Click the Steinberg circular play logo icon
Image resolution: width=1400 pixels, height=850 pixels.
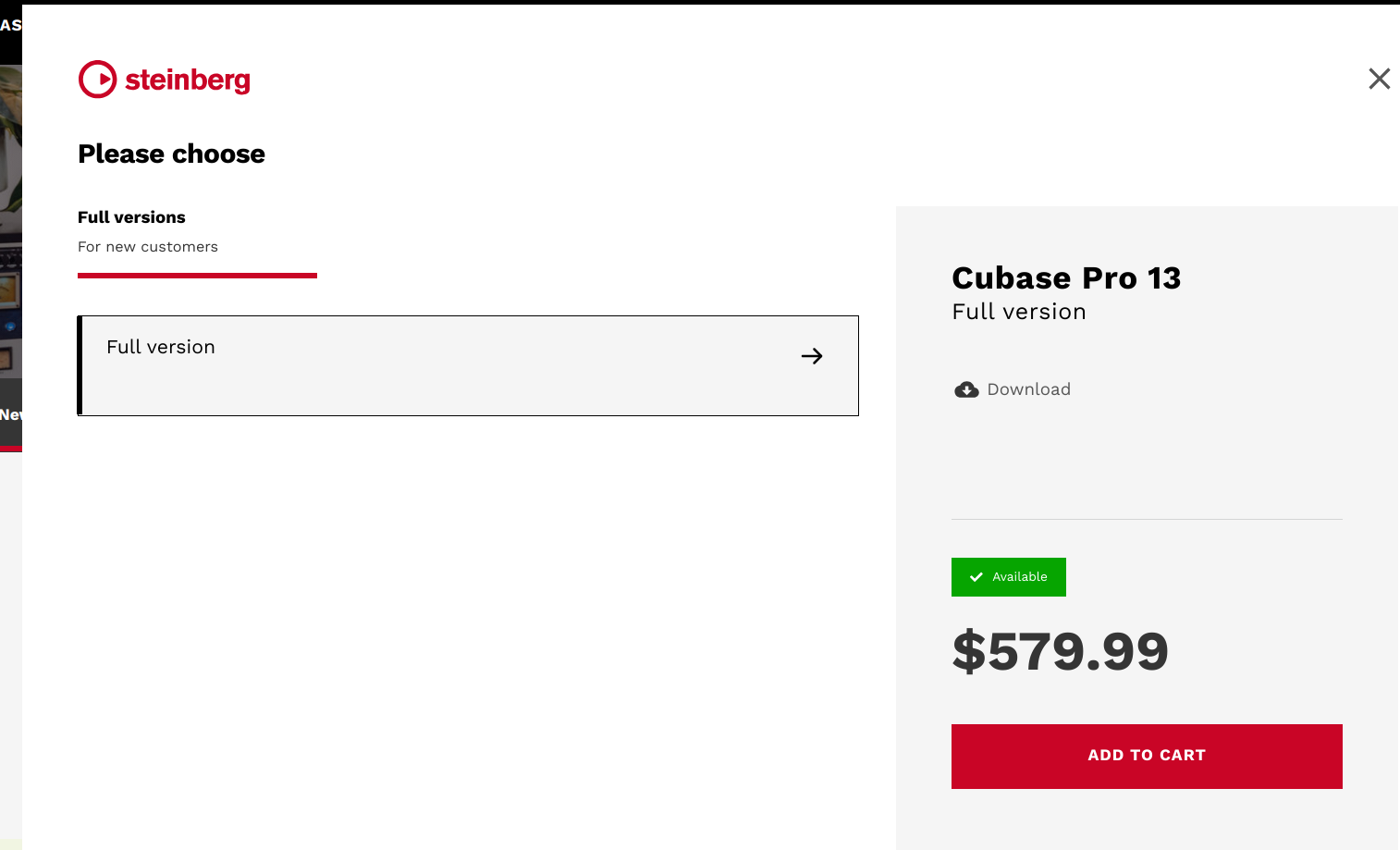coord(97,80)
